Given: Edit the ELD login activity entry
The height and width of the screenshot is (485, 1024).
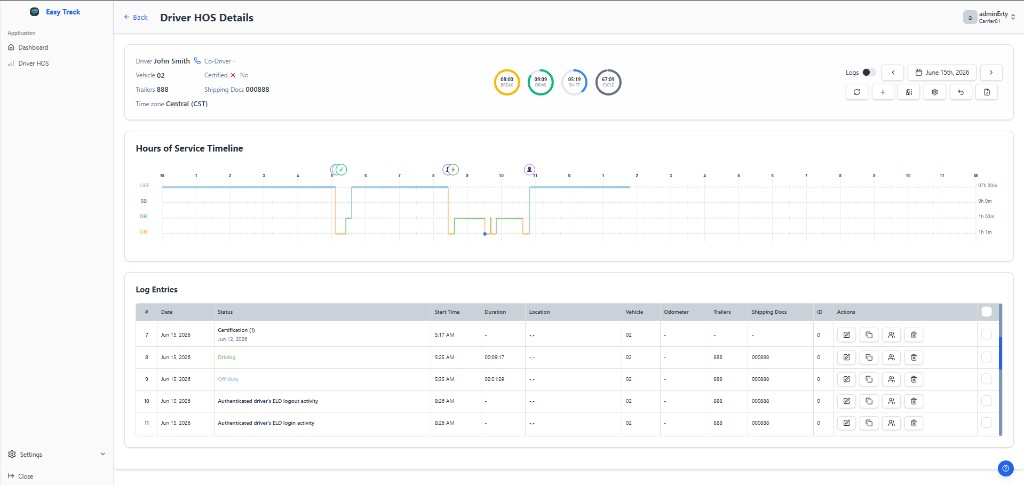Looking at the screenshot, I should pyautogui.click(x=847, y=423).
